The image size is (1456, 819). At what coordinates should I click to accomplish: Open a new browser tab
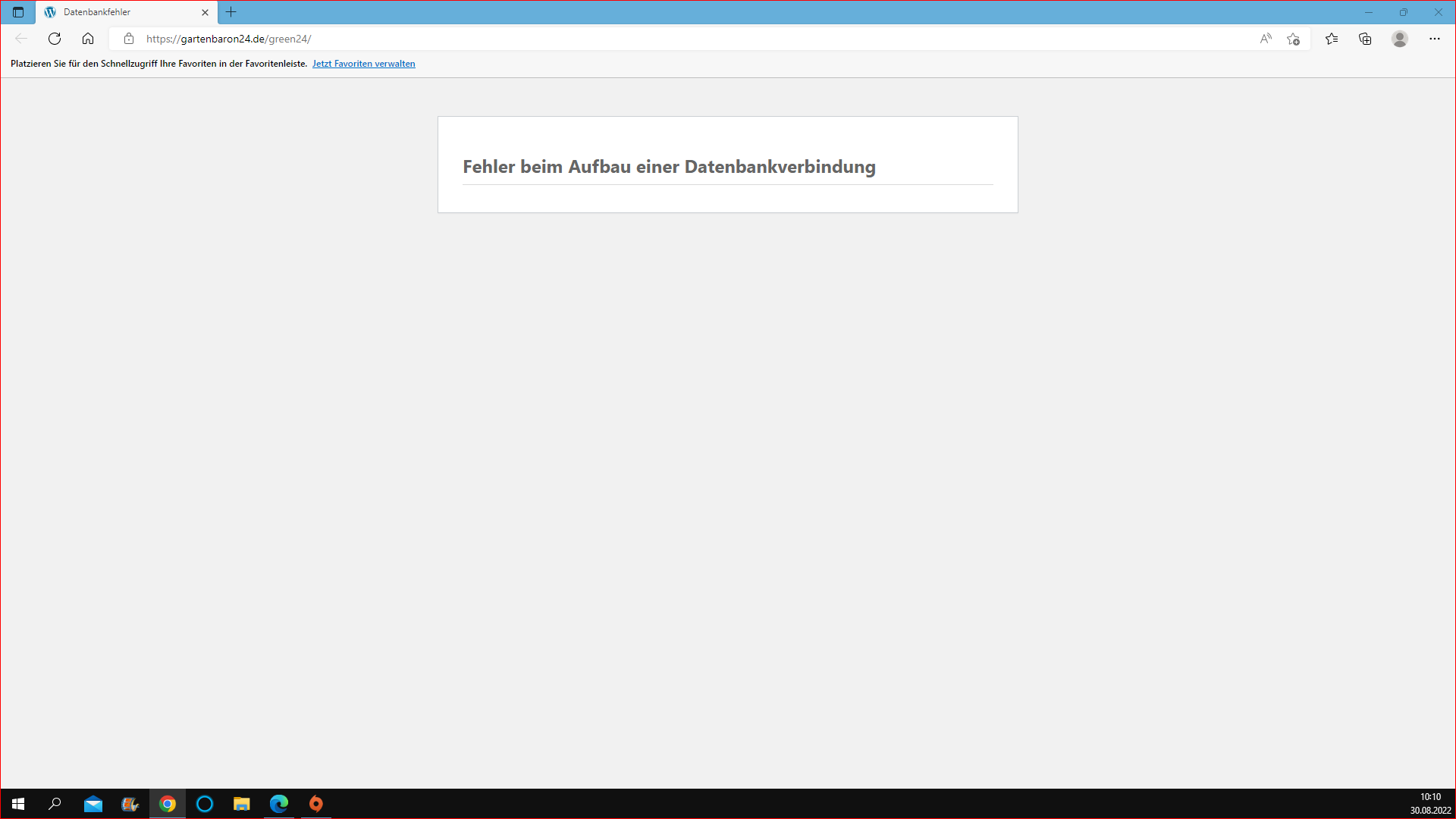click(x=231, y=12)
